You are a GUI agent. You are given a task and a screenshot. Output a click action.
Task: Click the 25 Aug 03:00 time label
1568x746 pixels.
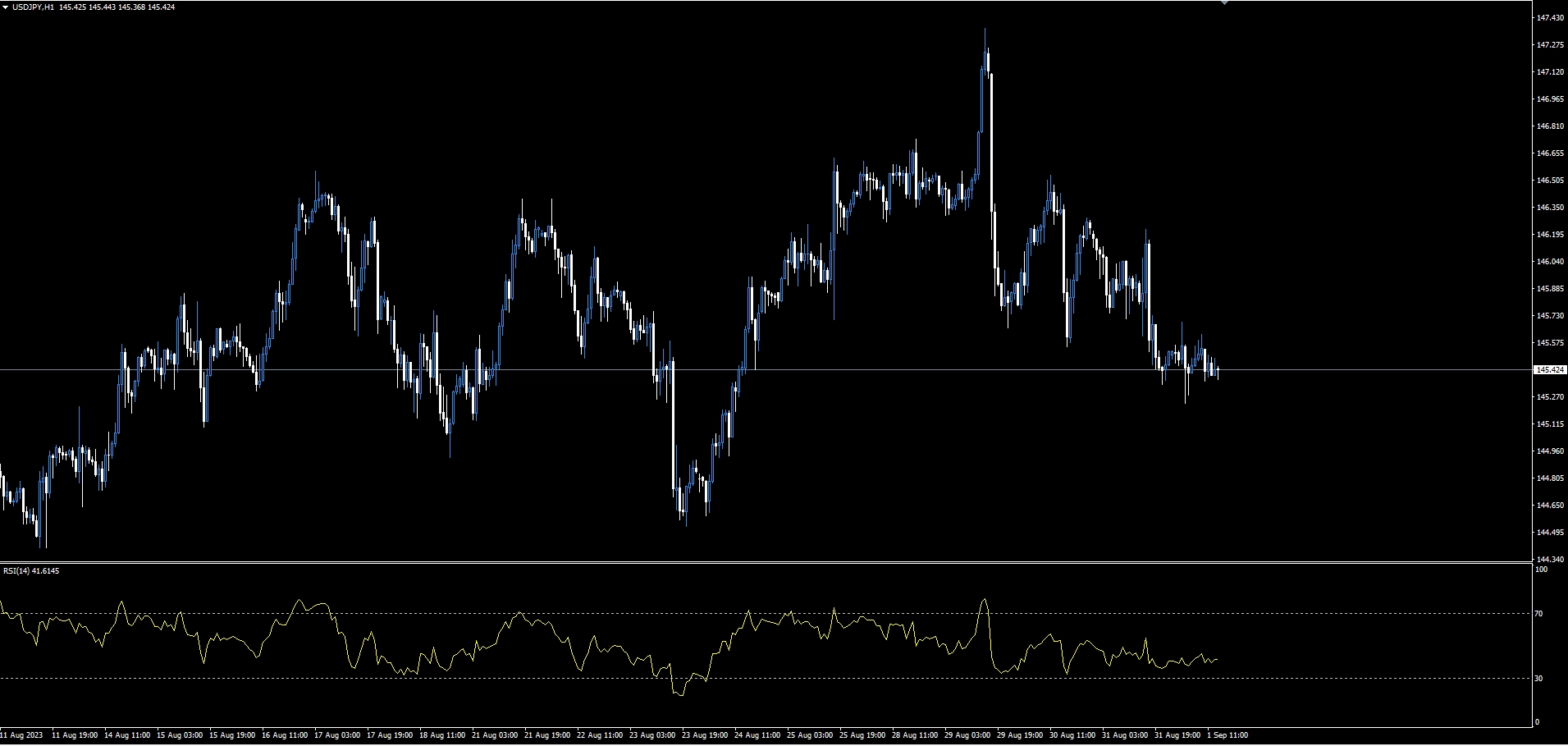(810, 735)
